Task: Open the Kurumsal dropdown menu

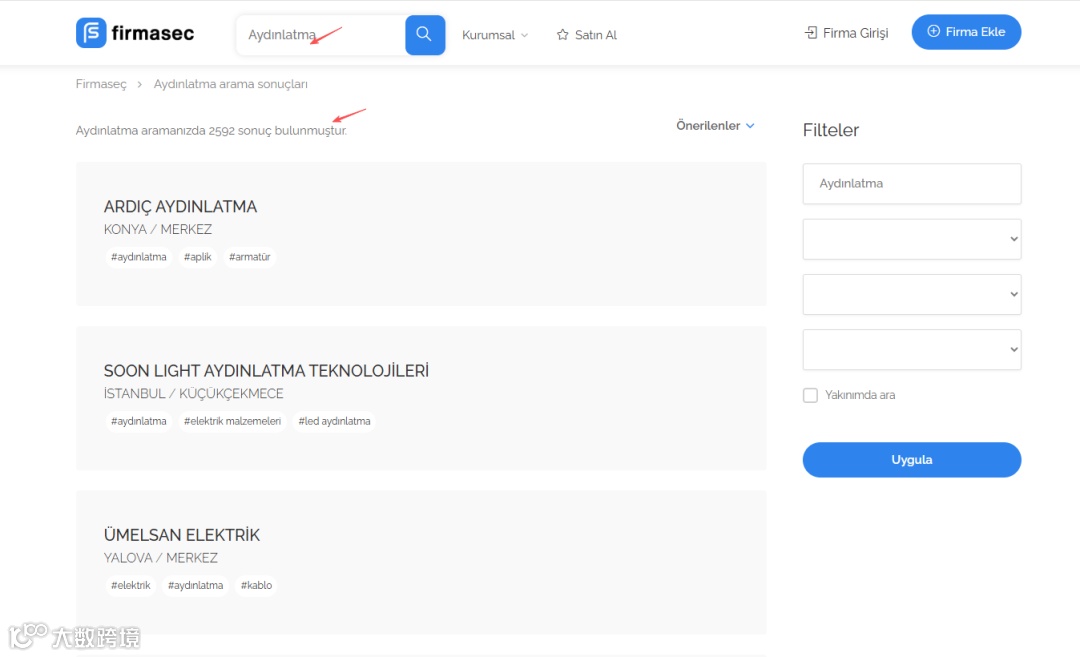Action: (495, 34)
